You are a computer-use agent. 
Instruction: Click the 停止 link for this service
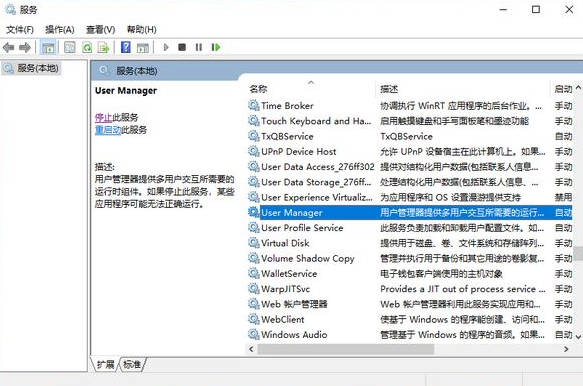click(103, 118)
